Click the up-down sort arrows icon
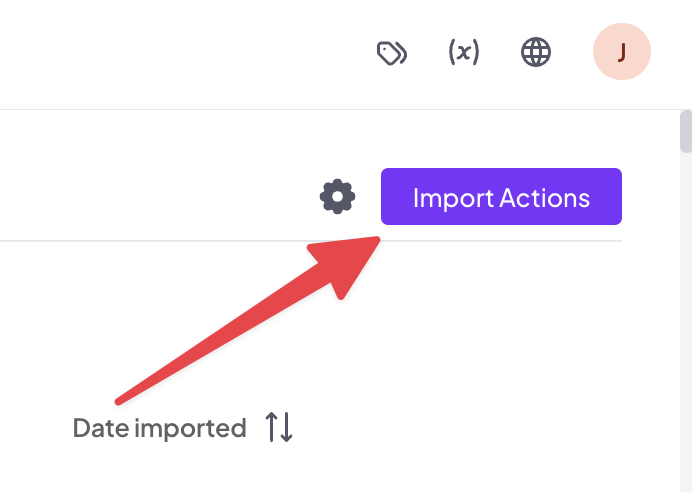Screen dimensions: 692x492 coord(279,427)
